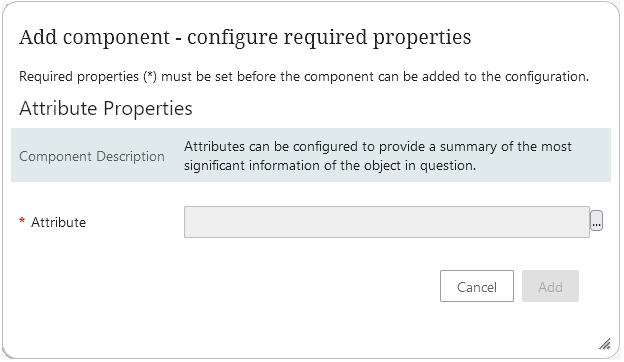Click the word 'Properties' in the section heading
This screenshot has width=624, height=362.
(148, 109)
